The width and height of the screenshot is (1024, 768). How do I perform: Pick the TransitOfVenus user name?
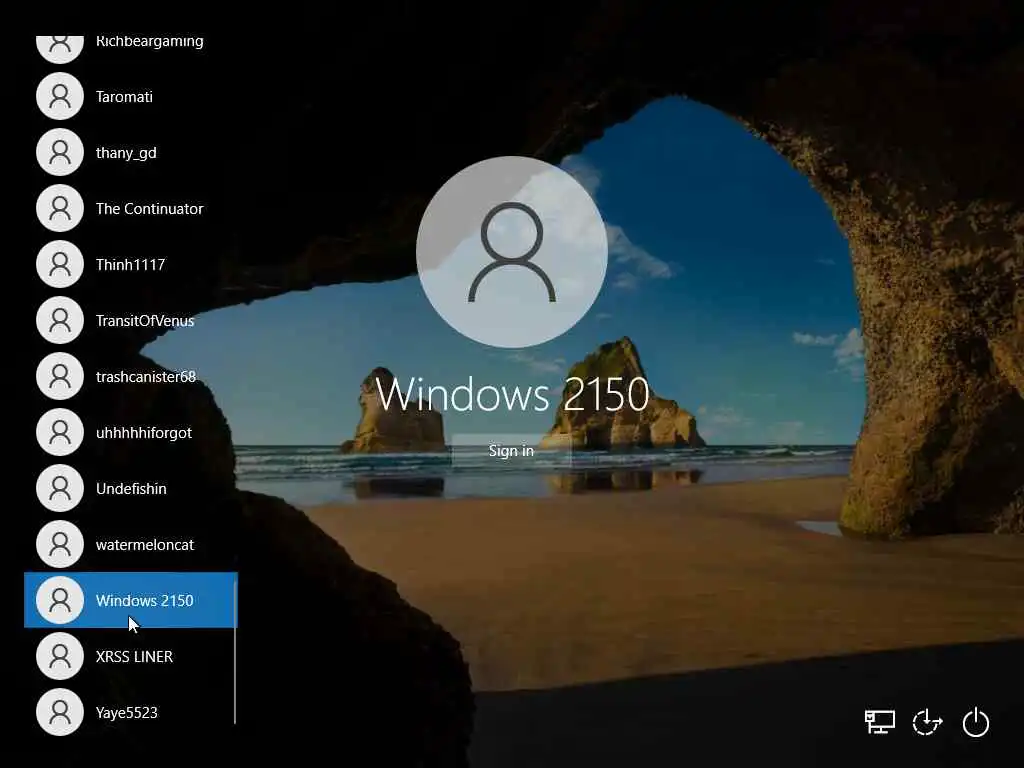145,321
